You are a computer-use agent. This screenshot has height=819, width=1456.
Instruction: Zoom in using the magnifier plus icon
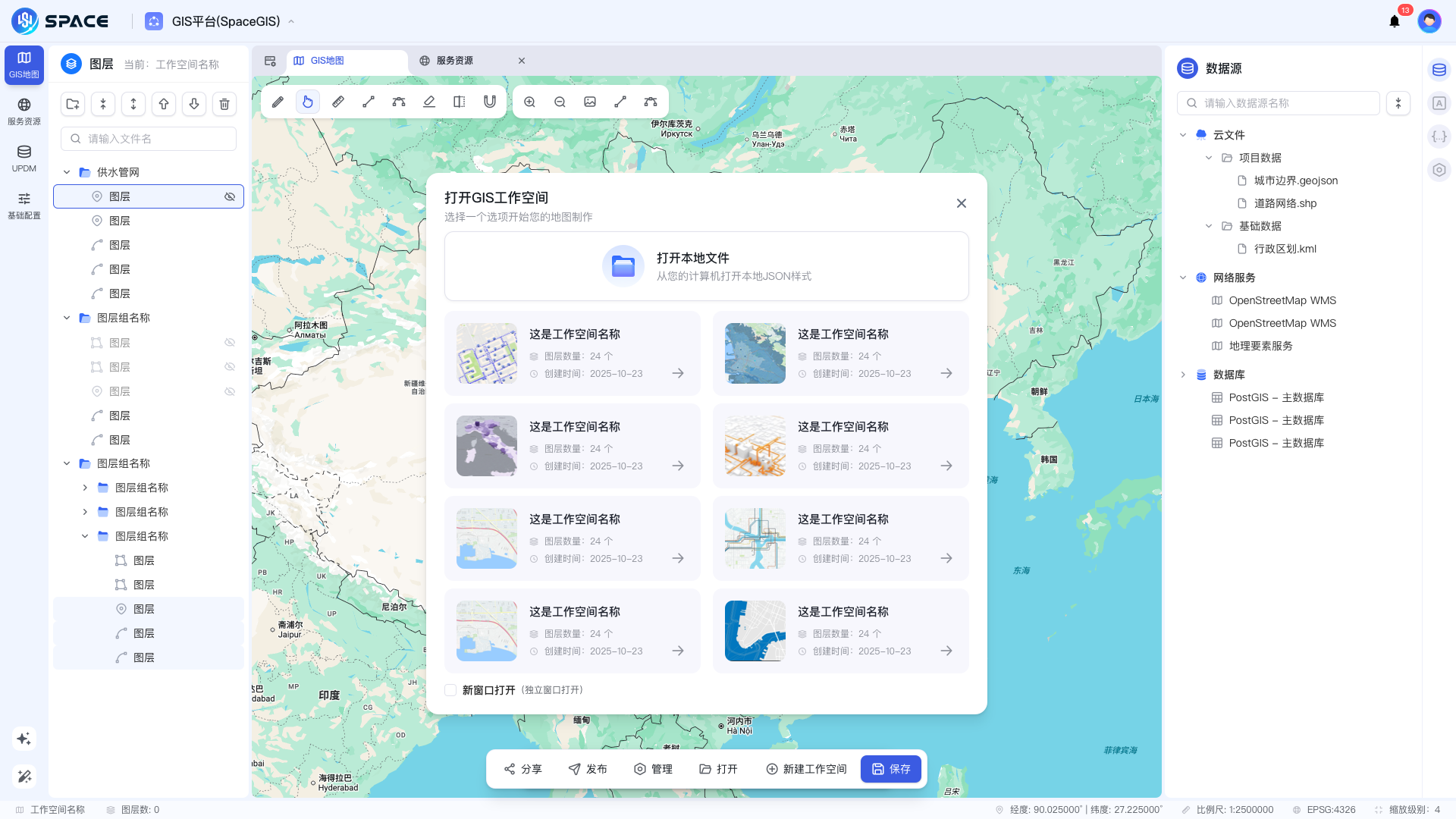pyautogui.click(x=530, y=102)
